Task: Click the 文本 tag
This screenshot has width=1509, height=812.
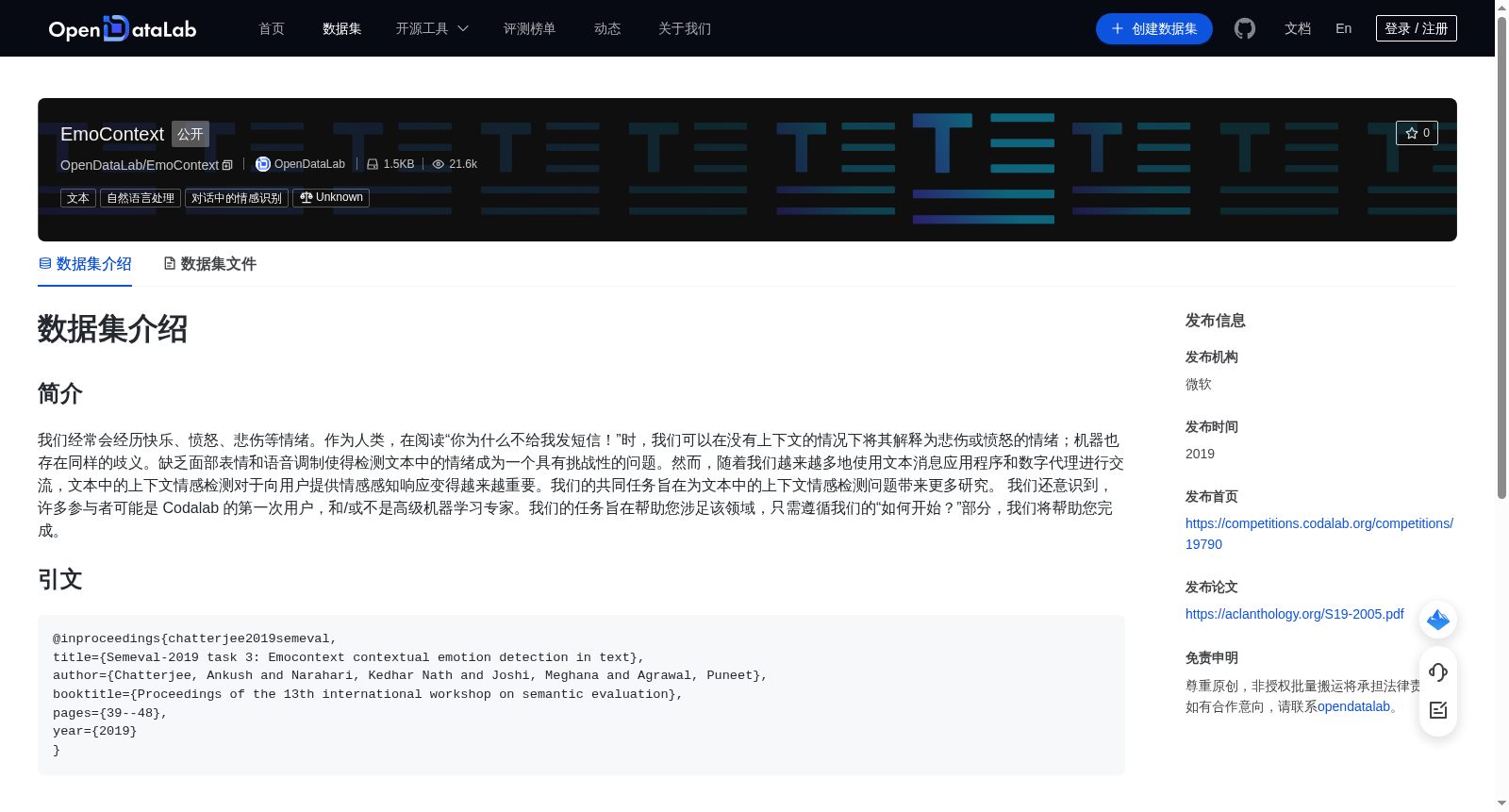Action: click(x=78, y=198)
